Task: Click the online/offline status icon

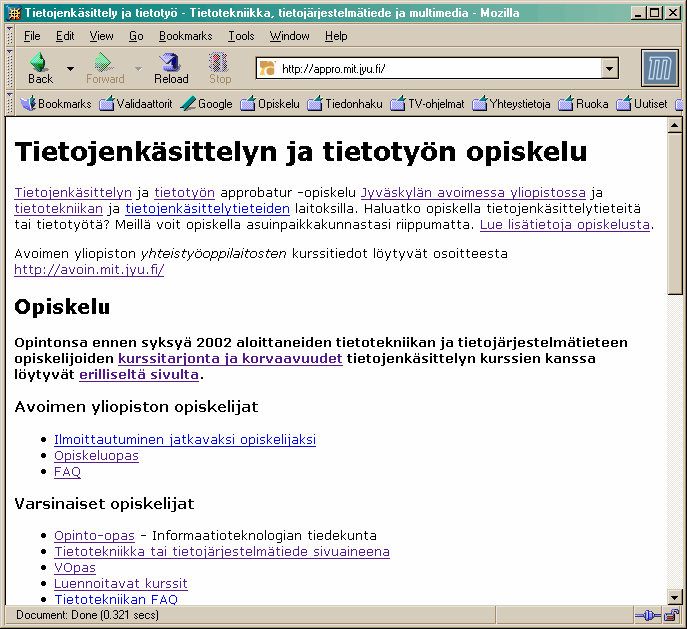Action: click(x=648, y=615)
